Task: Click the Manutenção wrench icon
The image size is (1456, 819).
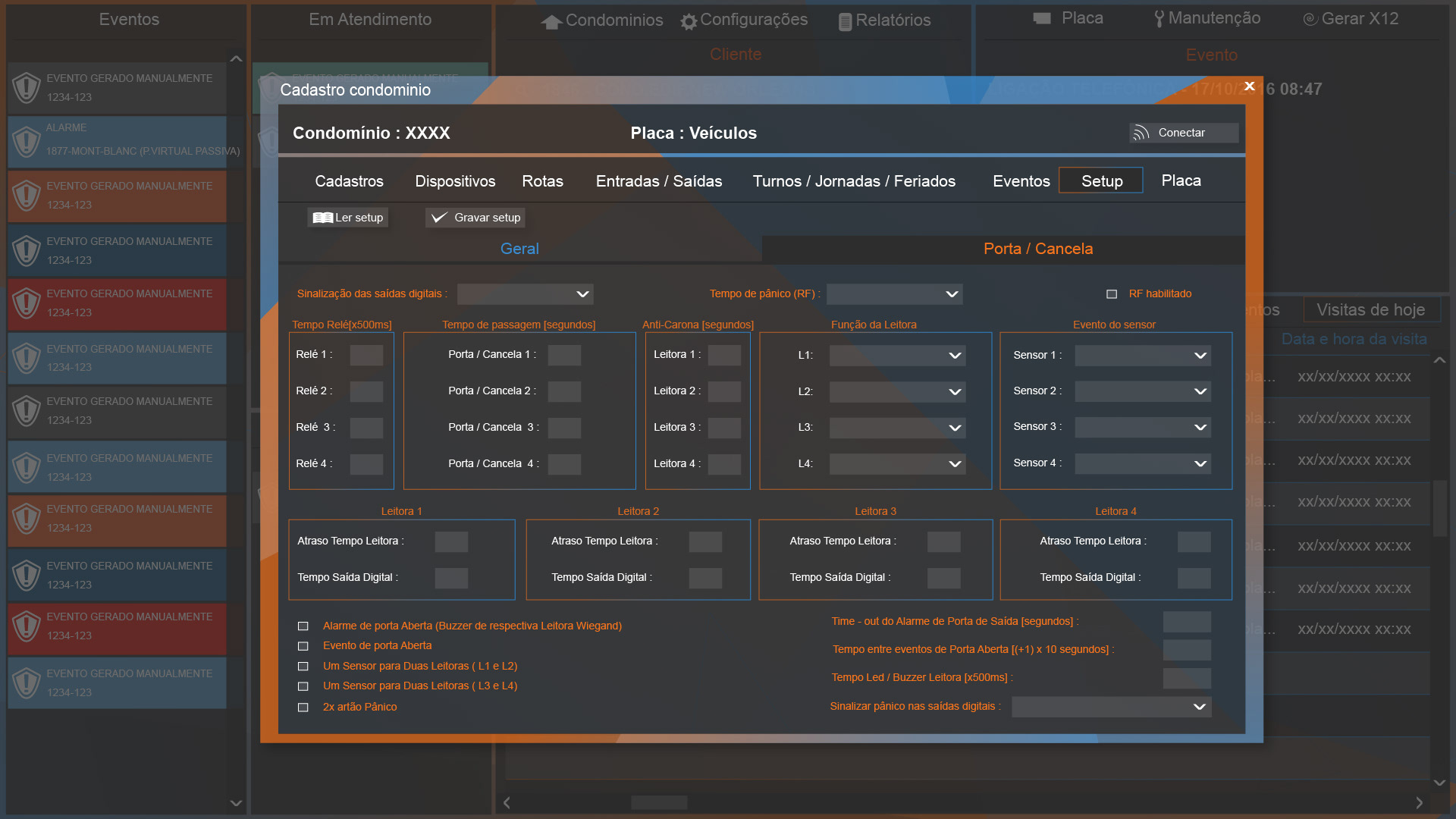Action: (x=1159, y=19)
